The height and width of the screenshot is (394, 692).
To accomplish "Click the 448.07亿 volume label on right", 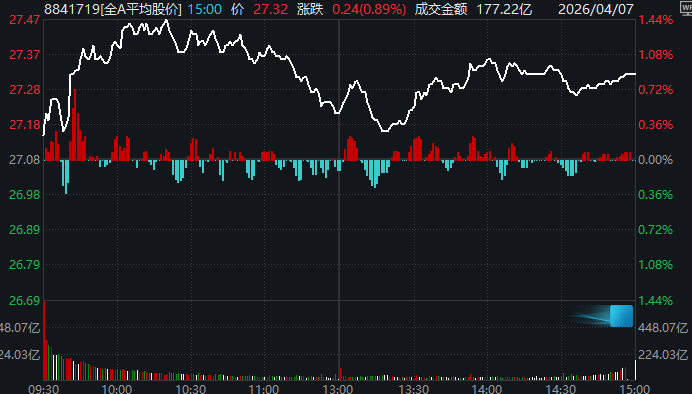I will point(663,328).
